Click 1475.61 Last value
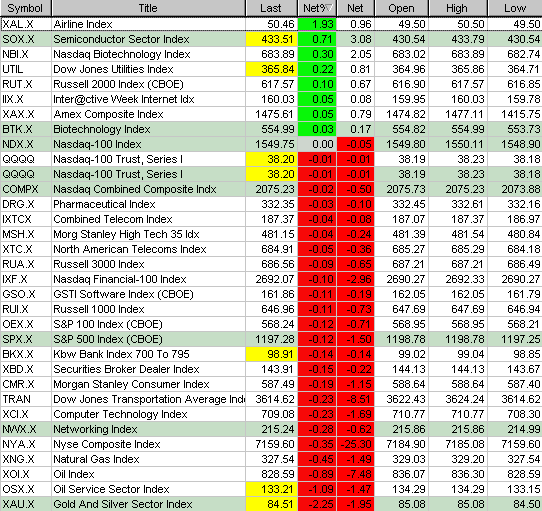 (x=275, y=114)
